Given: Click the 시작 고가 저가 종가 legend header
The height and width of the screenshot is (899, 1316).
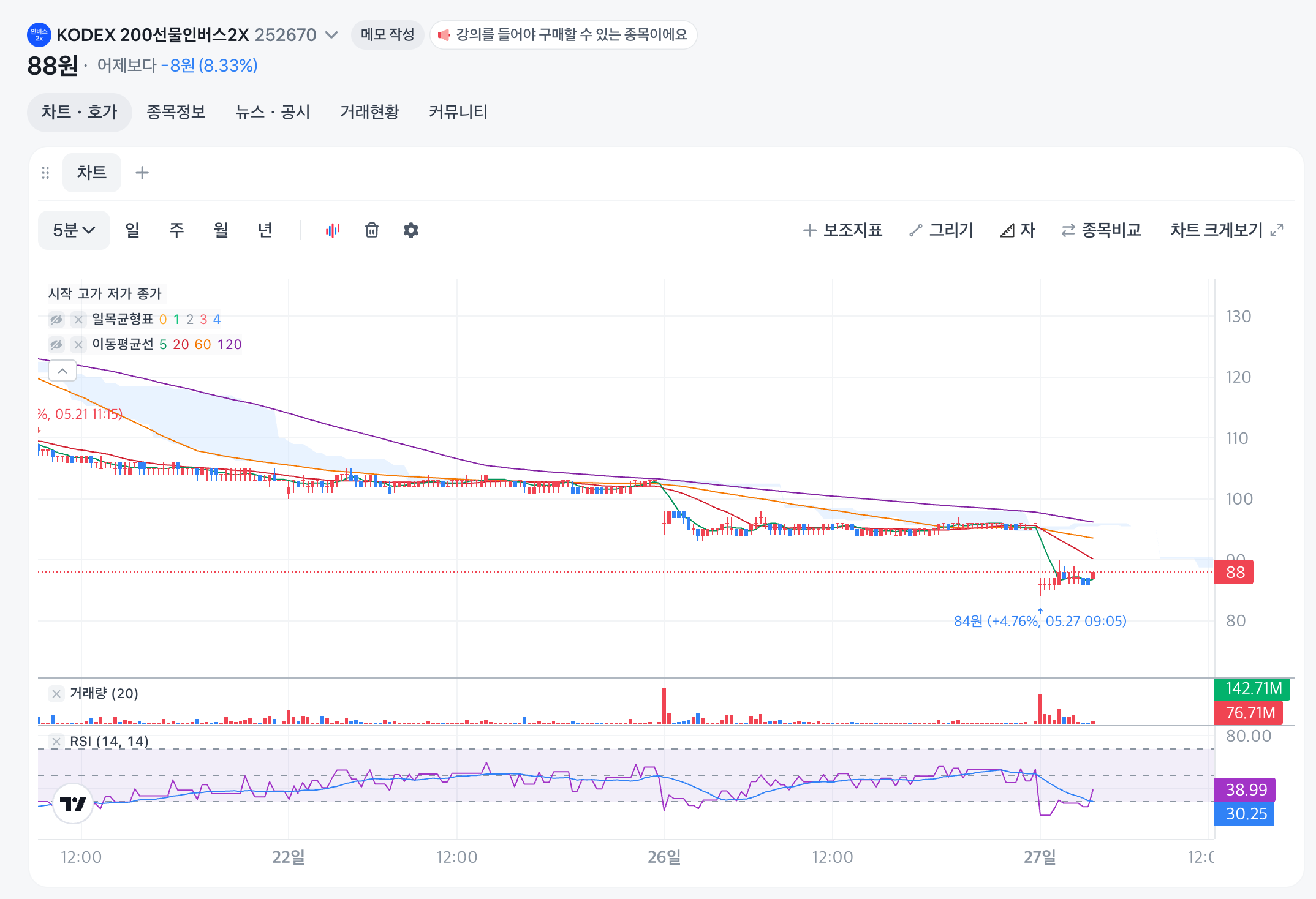Looking at the screenshot, I should pos(105,294).
